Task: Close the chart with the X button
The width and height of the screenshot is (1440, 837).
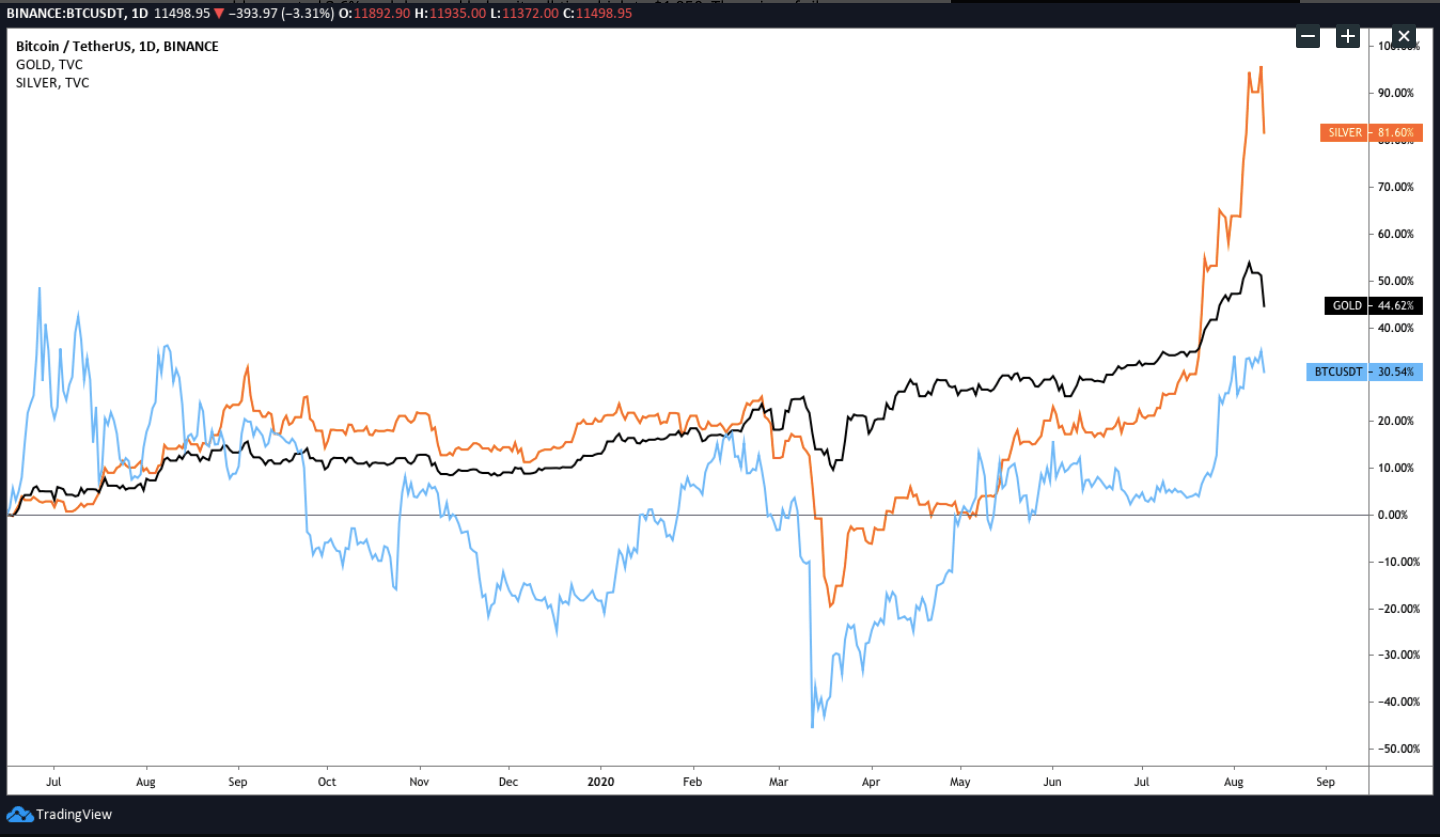Action: pyautogui.click(x=1404, y=37)
